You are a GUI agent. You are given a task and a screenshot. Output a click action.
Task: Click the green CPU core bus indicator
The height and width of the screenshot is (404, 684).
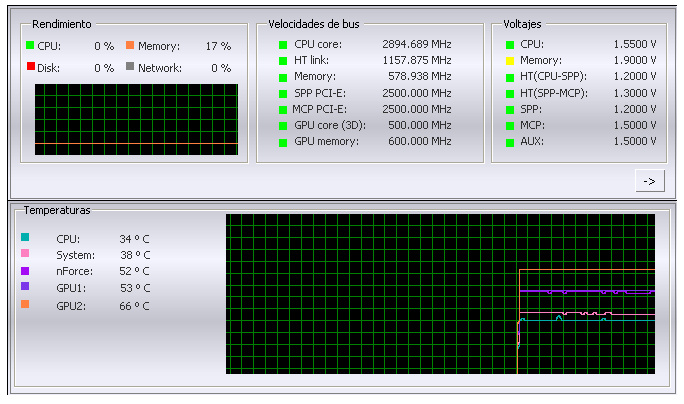pos(283,45)
